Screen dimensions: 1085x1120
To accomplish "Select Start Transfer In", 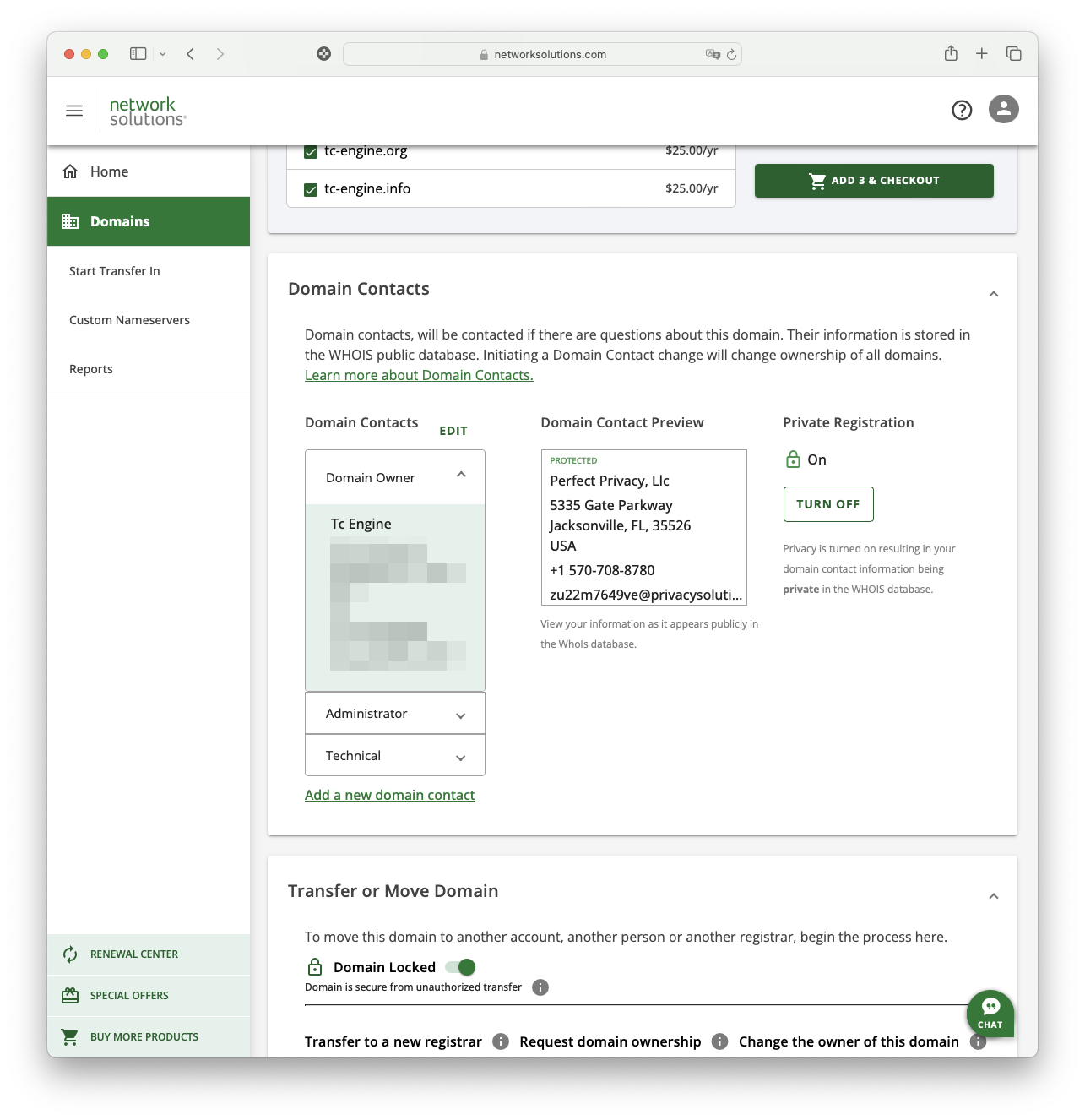I will (x=115, y=271).
